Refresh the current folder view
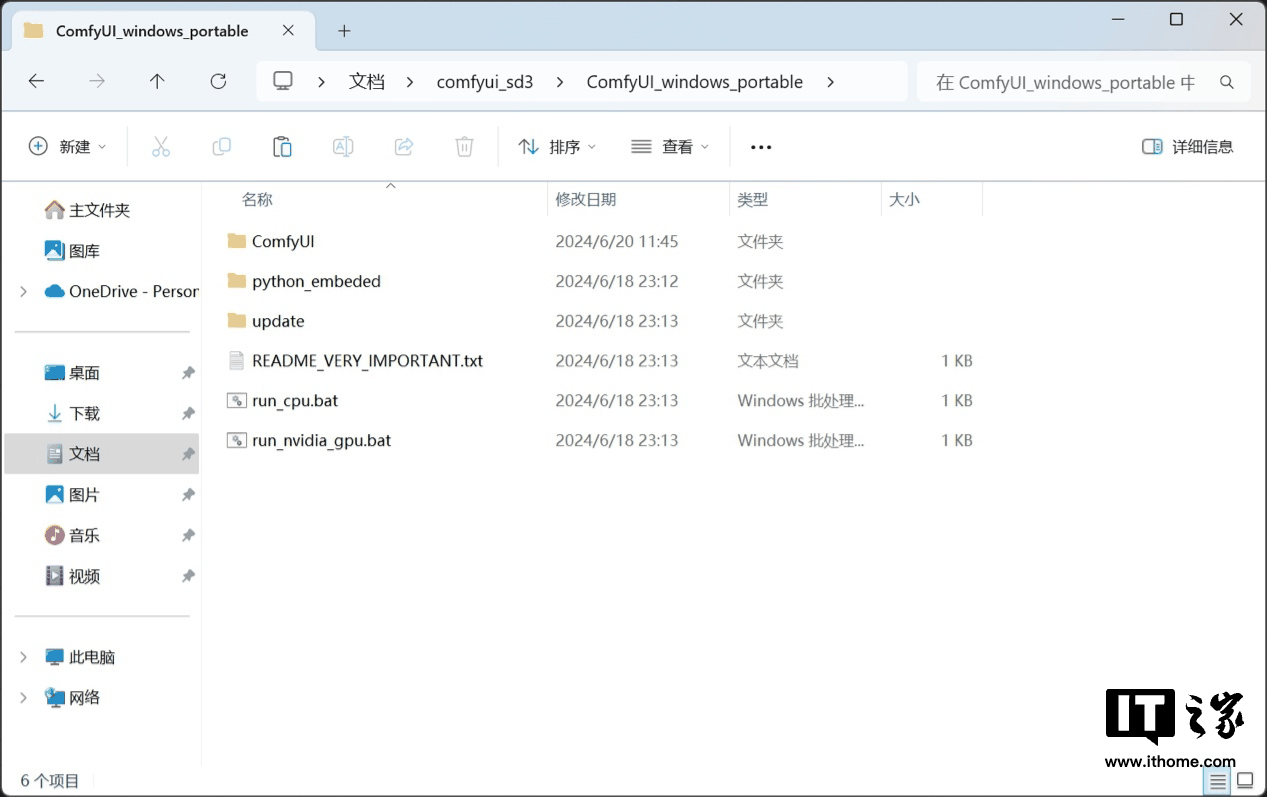Screen dimensions: 1267x797 pyautogui.click(x=218, y=81)
